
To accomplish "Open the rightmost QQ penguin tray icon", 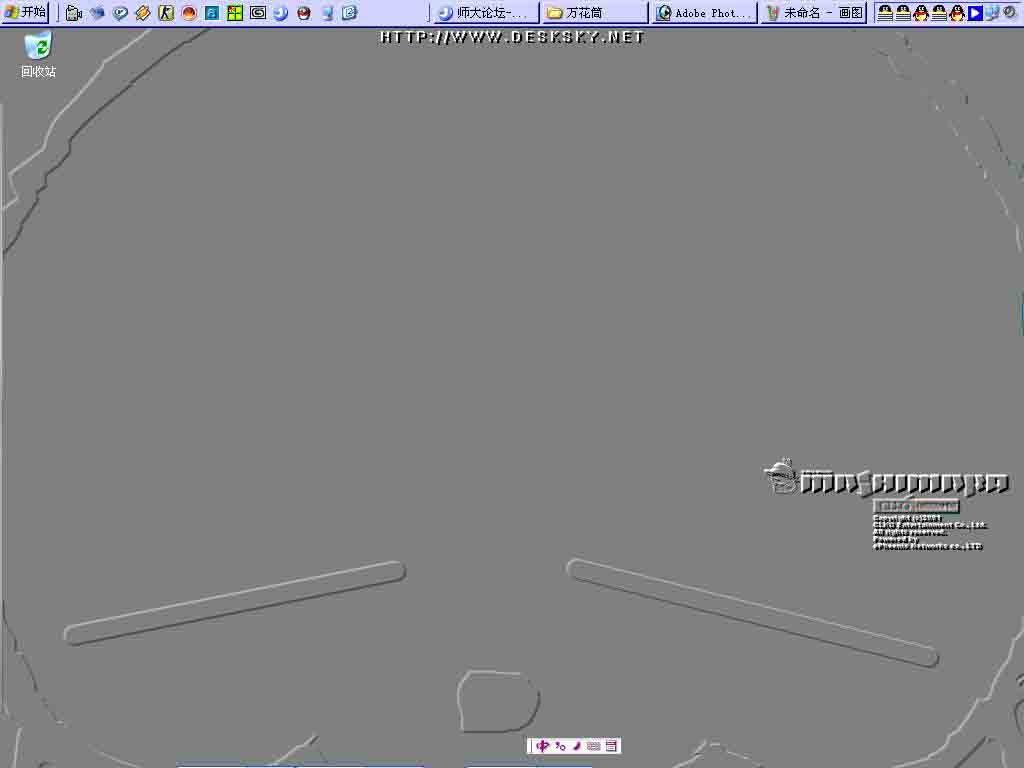I will pos(957,13).
